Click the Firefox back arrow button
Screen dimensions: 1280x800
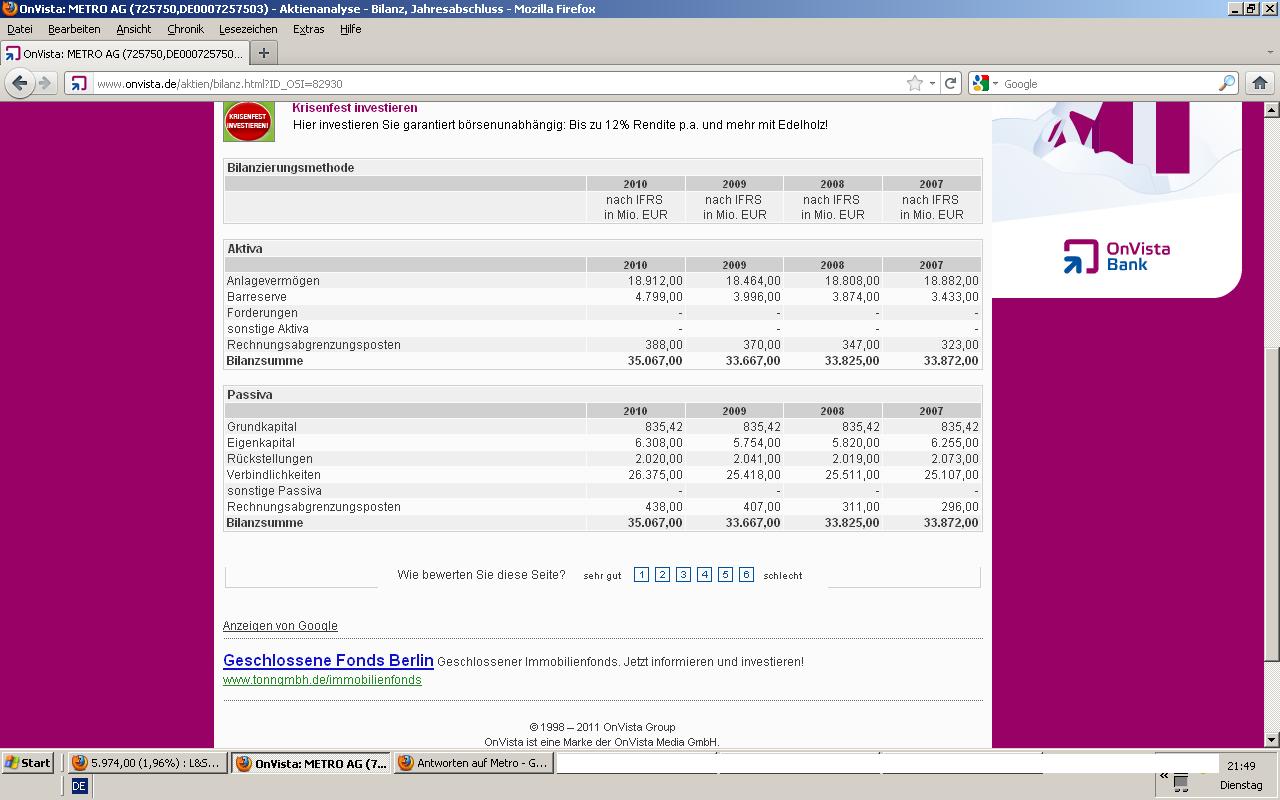point(19,83)
